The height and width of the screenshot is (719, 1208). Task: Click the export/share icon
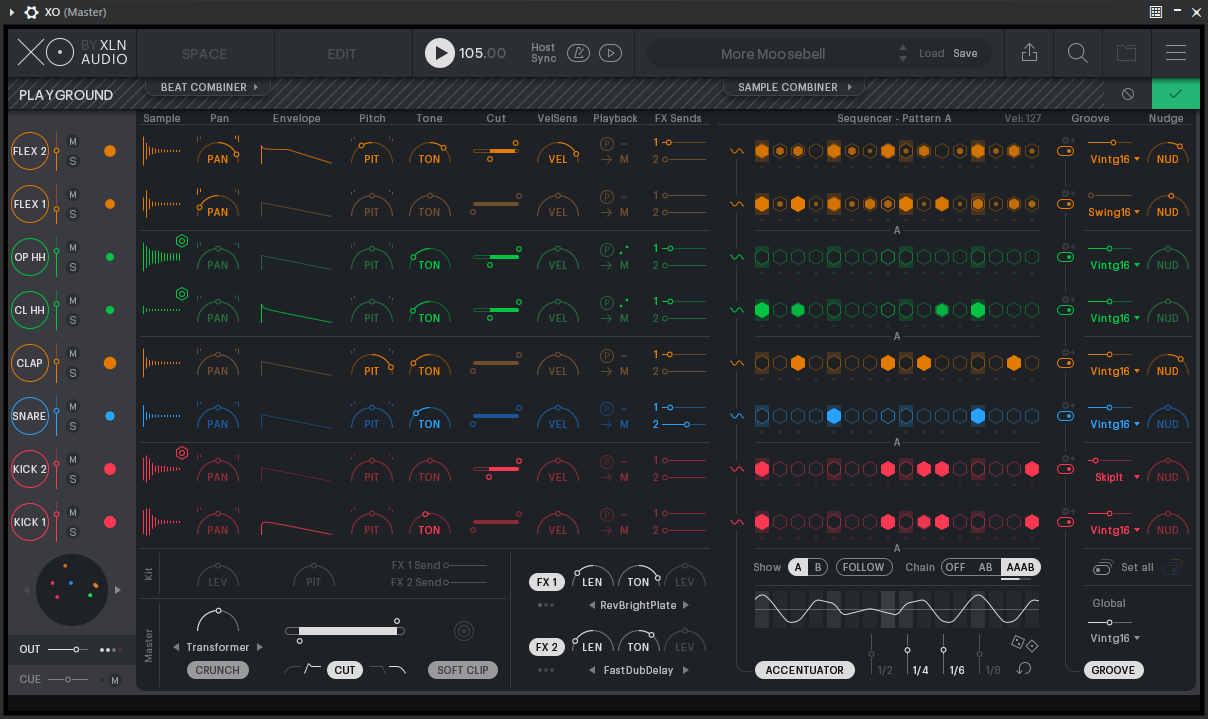[x=1029, y=53]
